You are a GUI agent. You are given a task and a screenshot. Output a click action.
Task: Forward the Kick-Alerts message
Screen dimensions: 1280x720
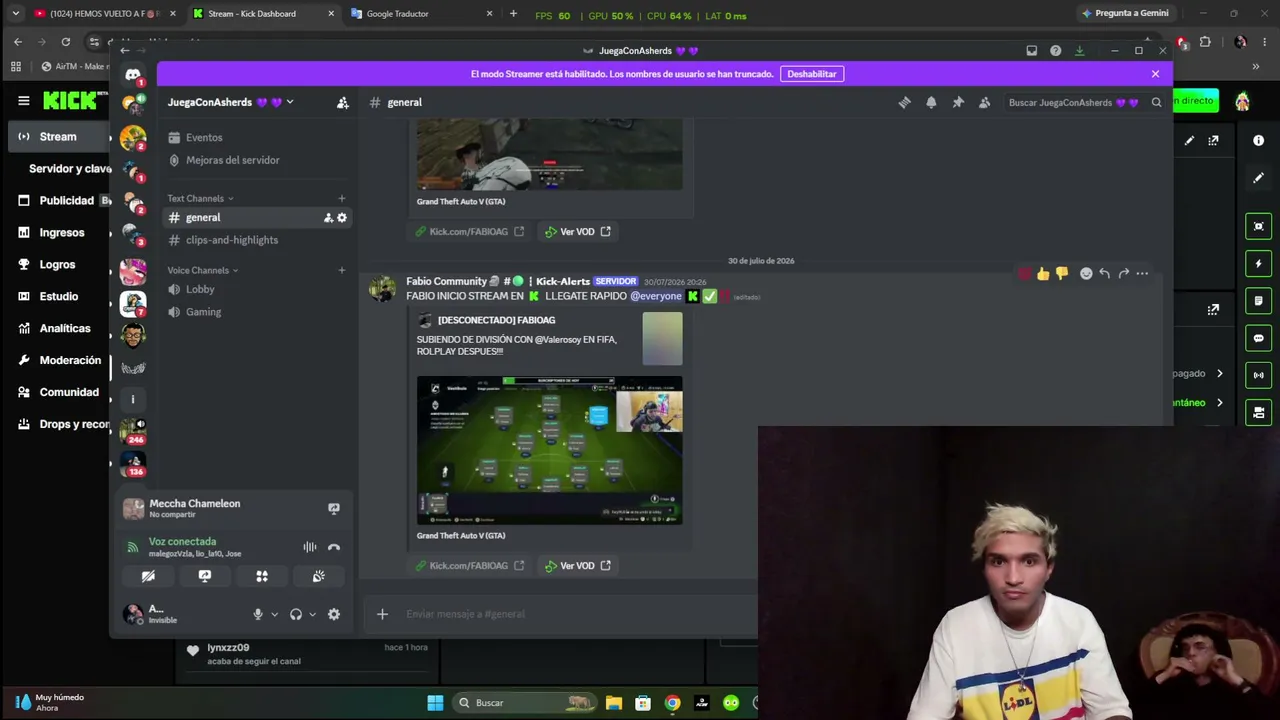(1123, 273)
